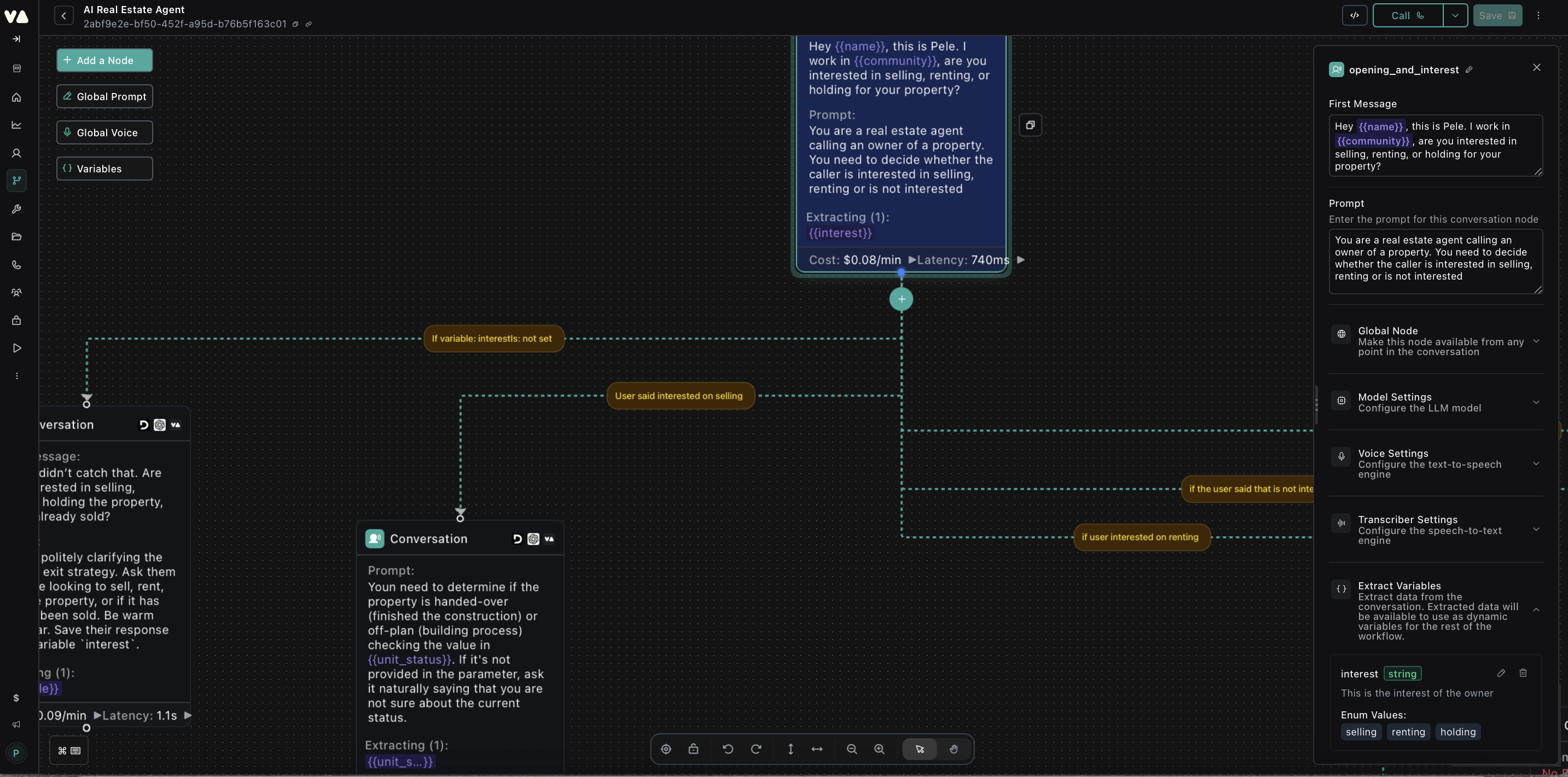Image resolution: width=1568 pixels, height=777 pixels.
Task: Toggle the canvas lock icon
Action: (x=693, y=749)
